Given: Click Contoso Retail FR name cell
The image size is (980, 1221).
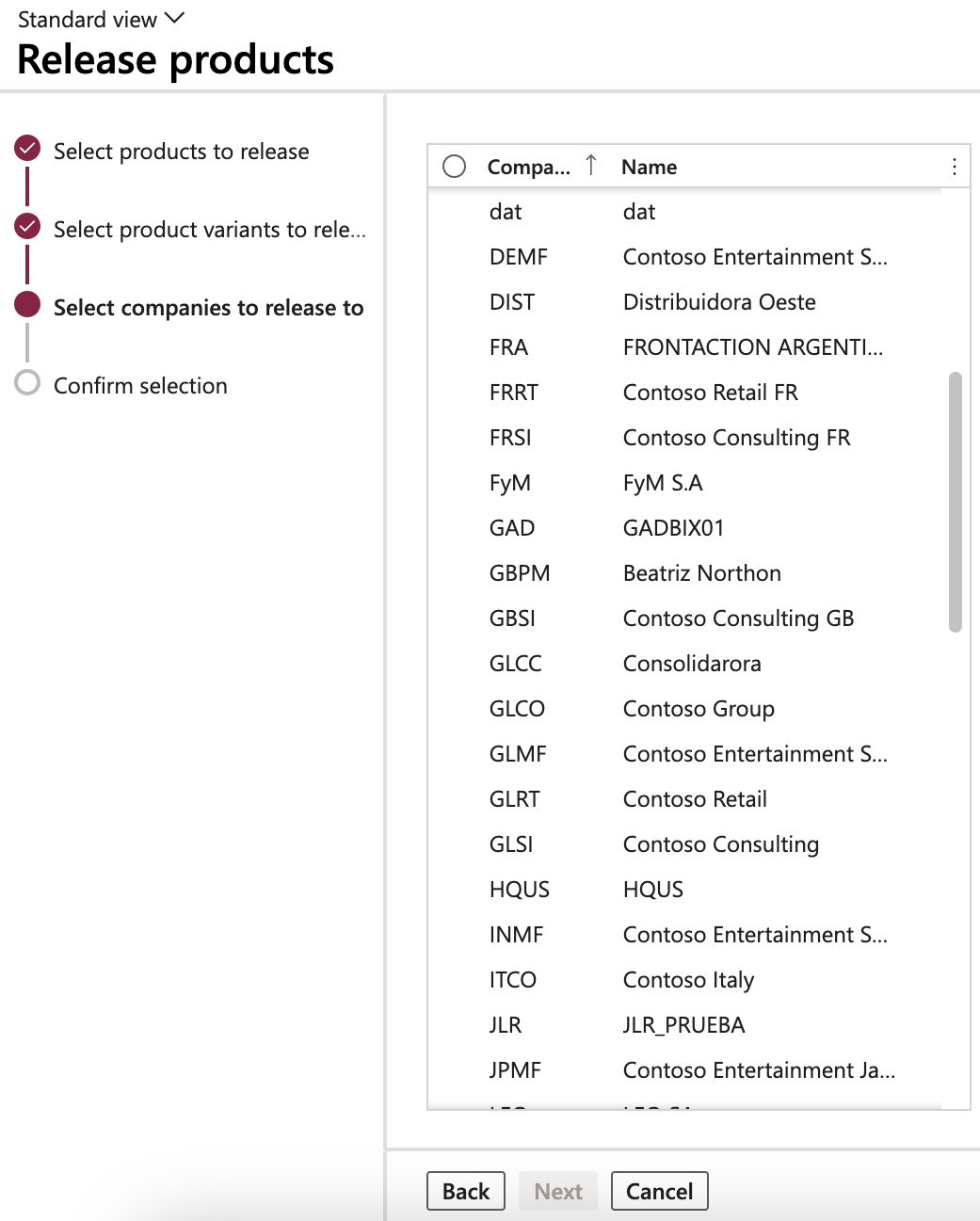Looking at the screenshot, I should [x=710, y=393].
